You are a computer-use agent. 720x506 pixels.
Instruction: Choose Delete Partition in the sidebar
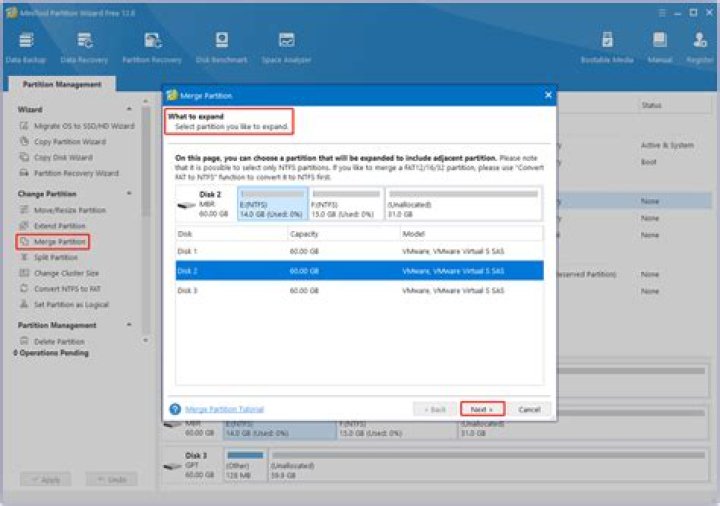[x=59, y=342]
